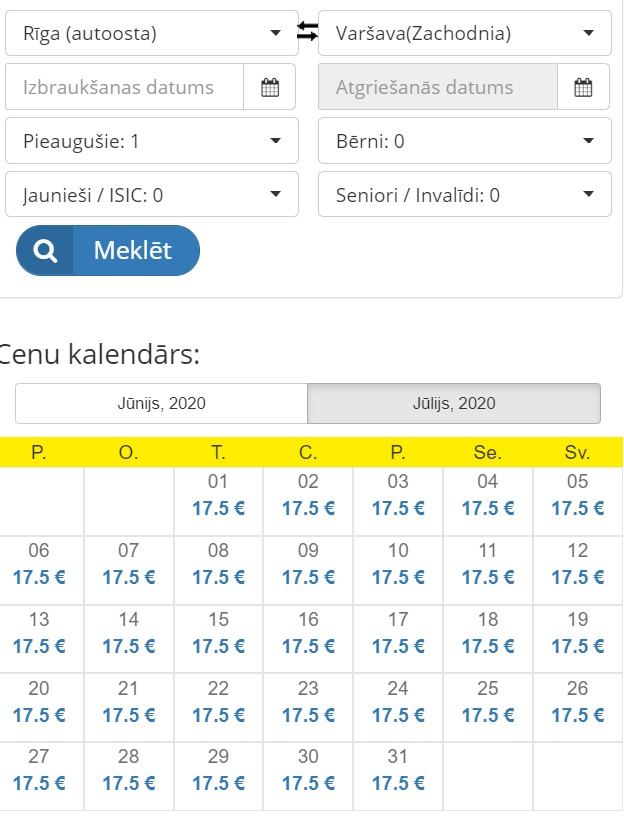The height and width of the screenshot is (816, 624).
Task: Click the Meklēt search button
Action: click(x=108, y=251)
